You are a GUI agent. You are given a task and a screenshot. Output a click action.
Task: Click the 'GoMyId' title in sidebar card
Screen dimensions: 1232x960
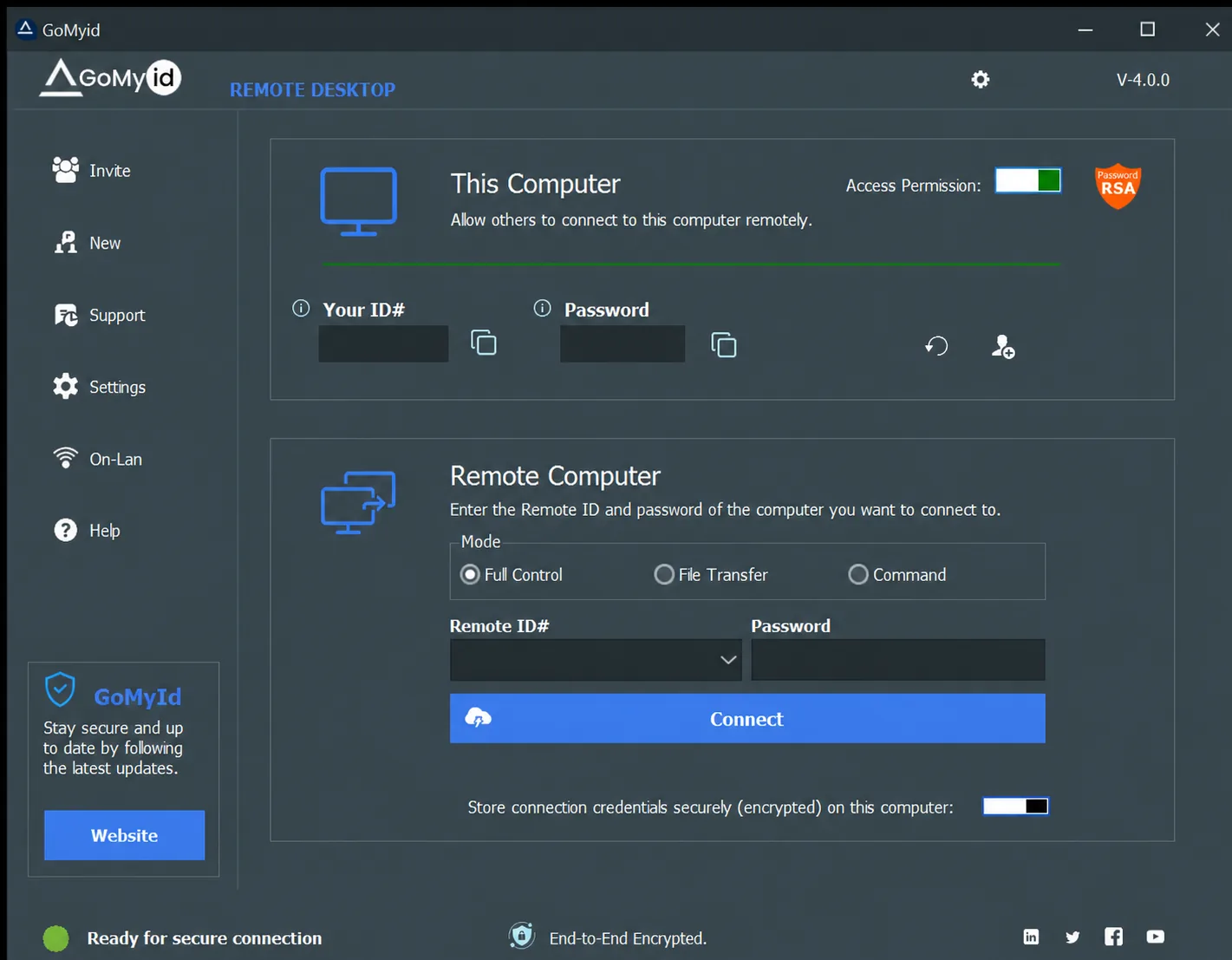(138, 696)
